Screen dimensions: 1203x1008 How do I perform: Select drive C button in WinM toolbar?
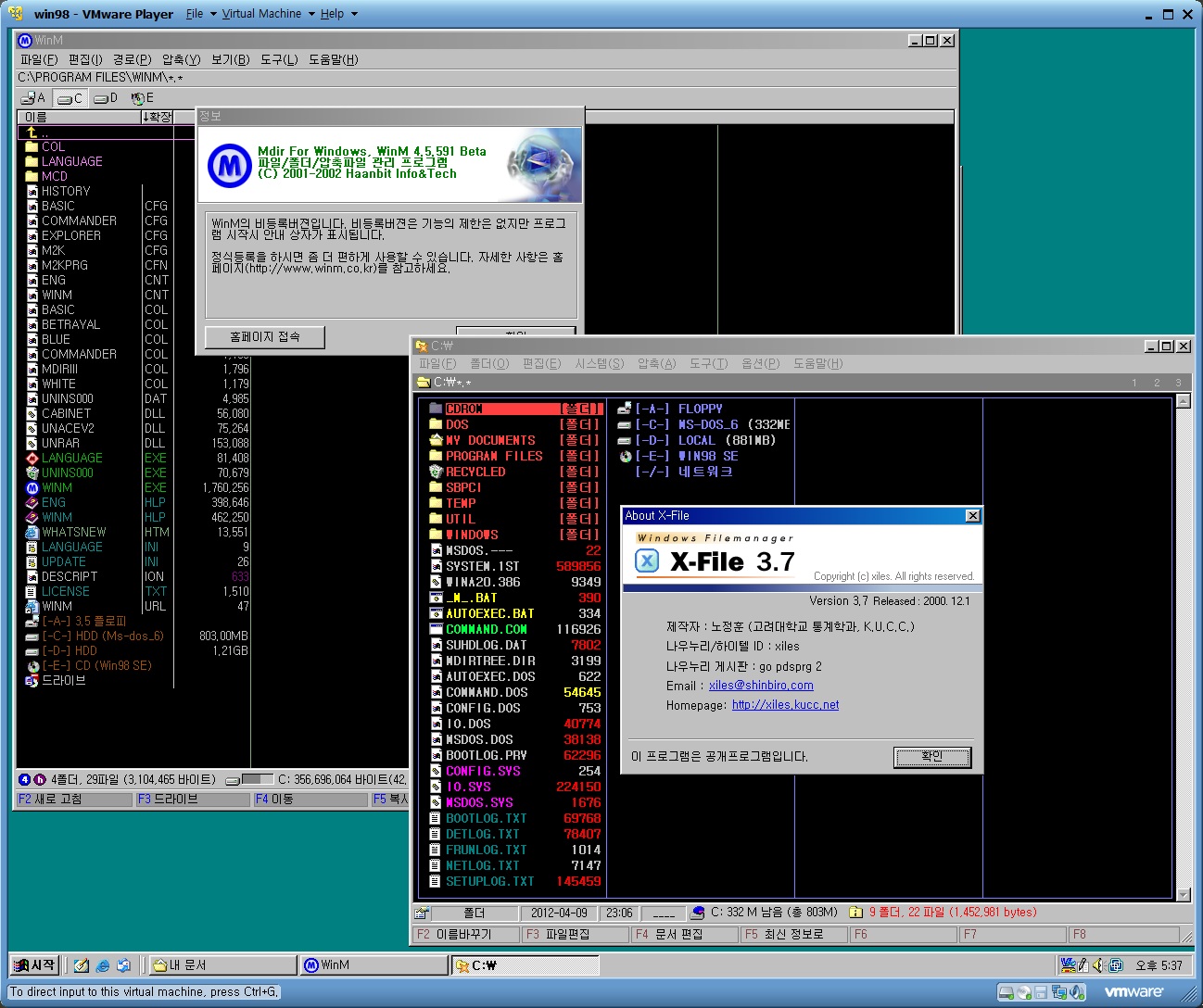70,98
